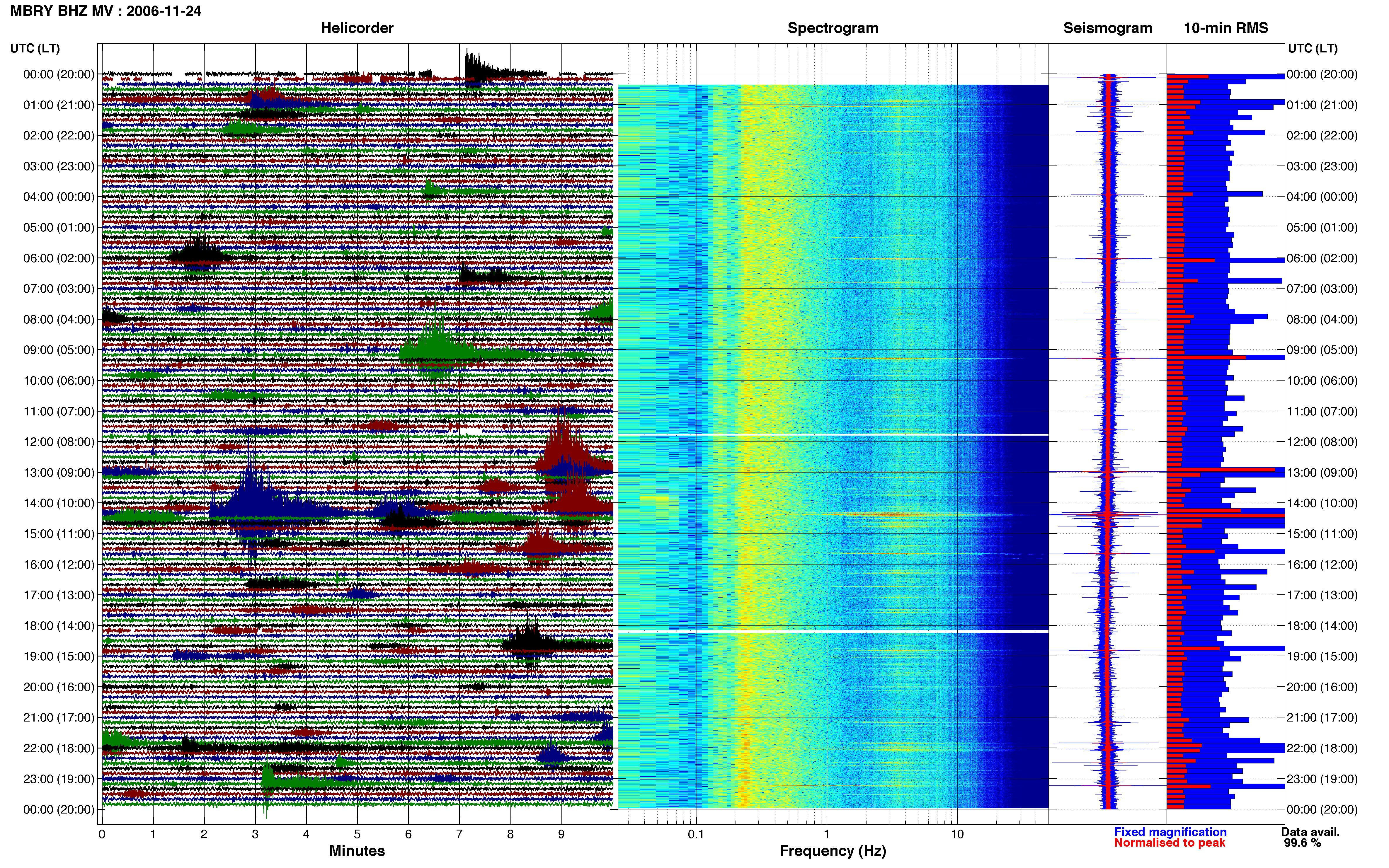Click the helicorder time label '10:00 (06:00)'
Image resolution: width=1389 pixels, height=868 pixels.
click(x=59, y=381)
